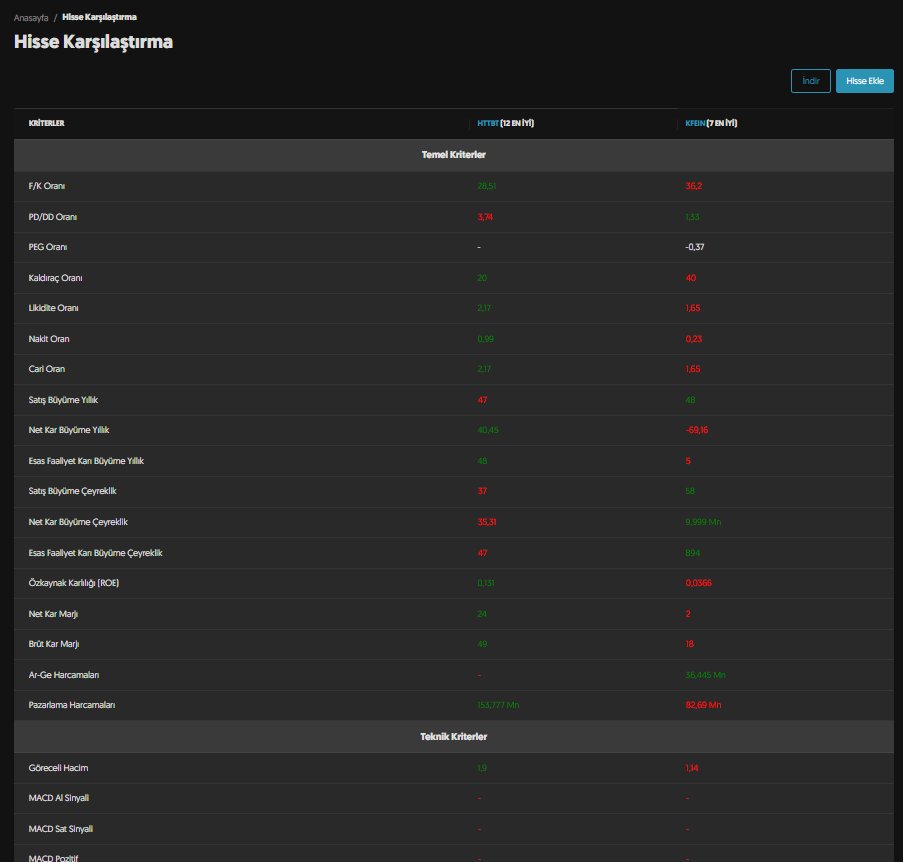Viewport: 903px width, 862px height.
Task: Click KFEIN Ar-Ge value 36,445 Mn
Action: tap(705, 675)
